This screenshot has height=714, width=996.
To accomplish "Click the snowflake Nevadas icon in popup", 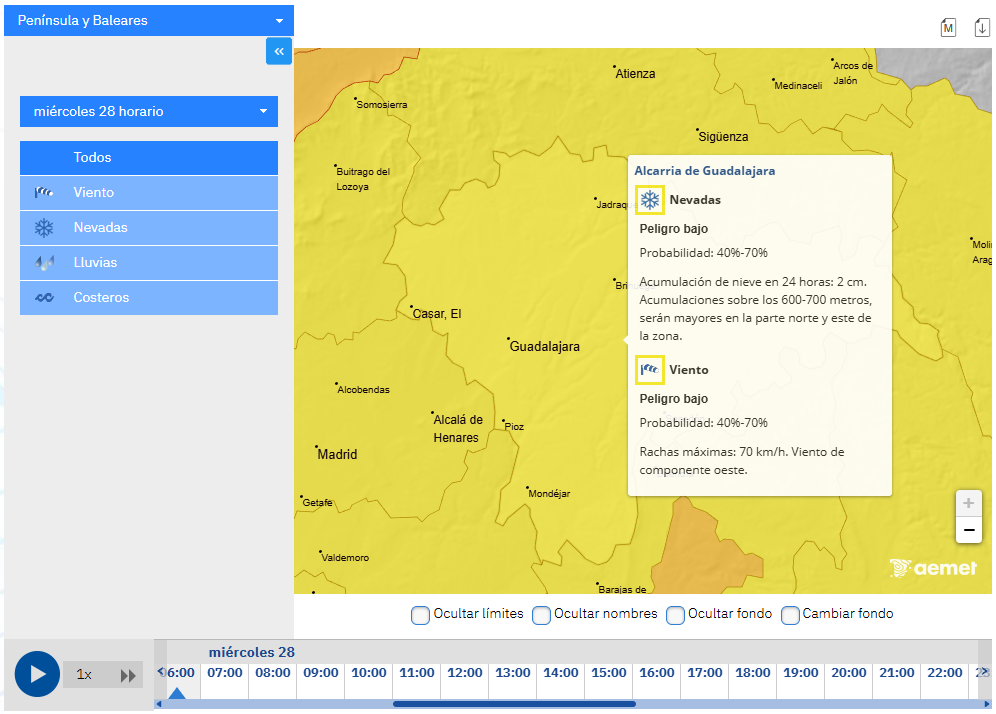I will (650, 200).
